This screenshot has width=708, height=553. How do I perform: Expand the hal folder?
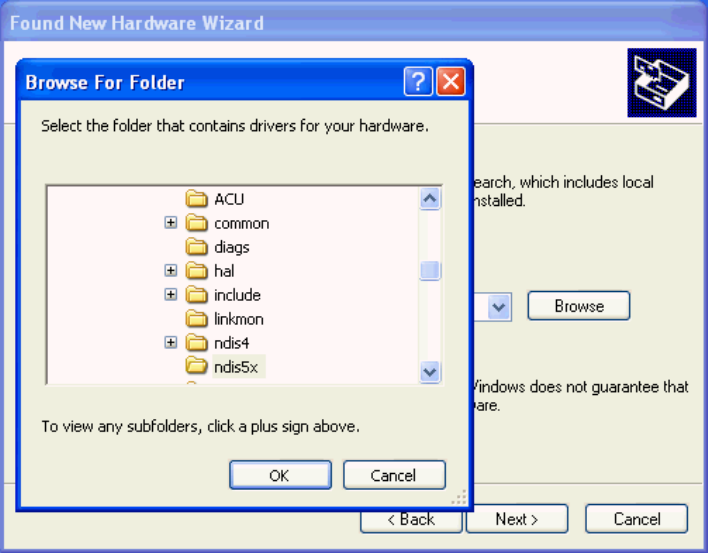tap(170, 270)
